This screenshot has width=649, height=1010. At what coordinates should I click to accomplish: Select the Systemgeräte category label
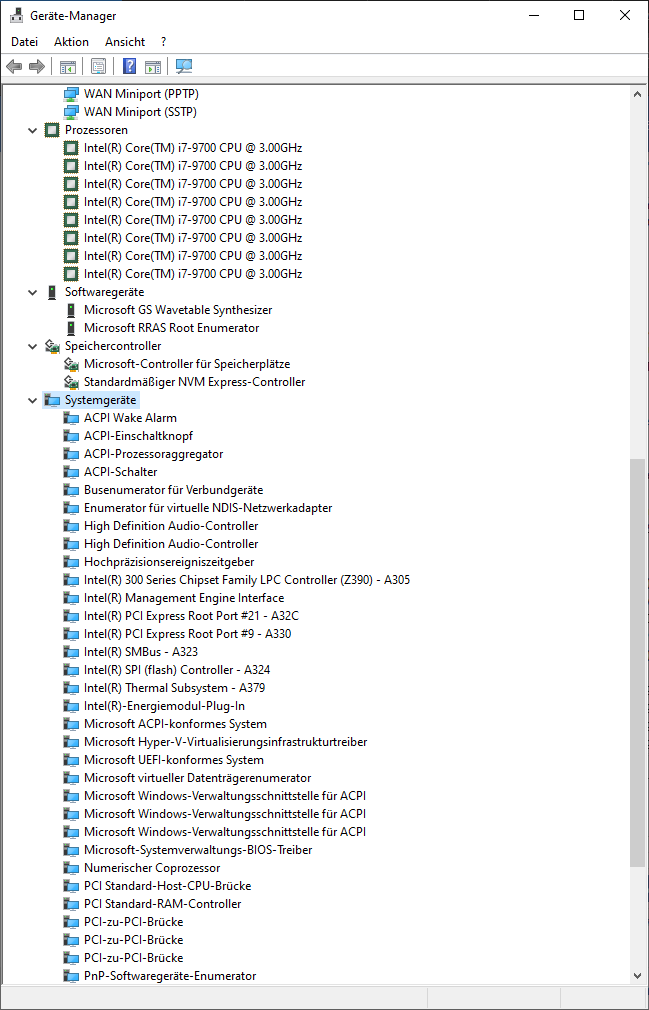point(100,401)
